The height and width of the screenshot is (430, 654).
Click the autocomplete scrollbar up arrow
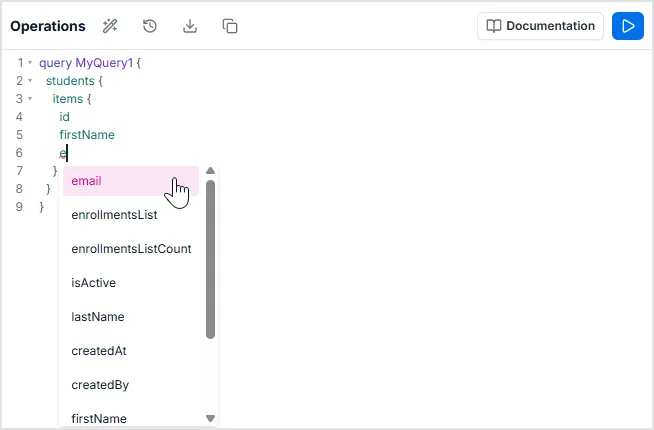(210, 172)
